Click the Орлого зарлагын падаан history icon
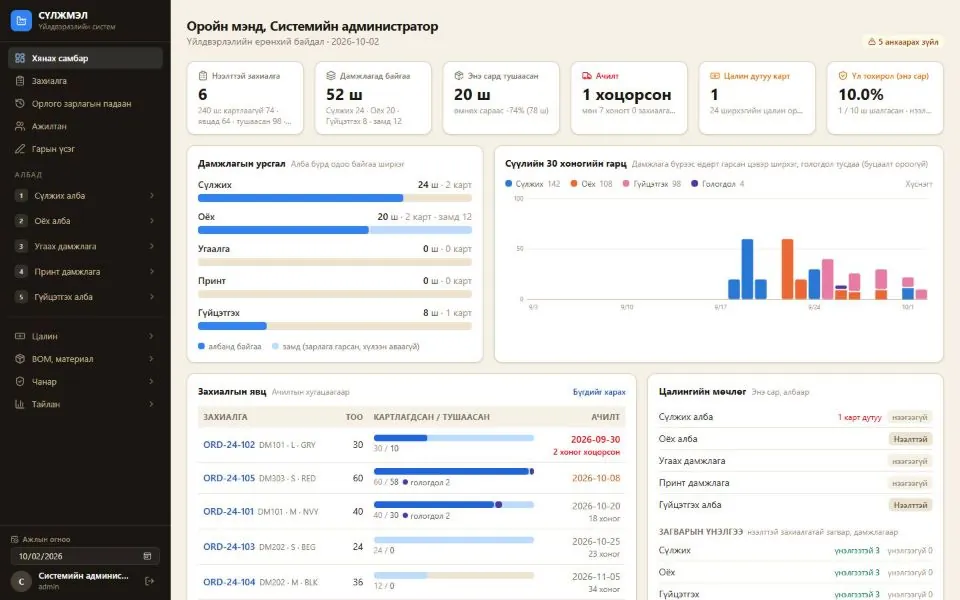 (x=20, y=103)
